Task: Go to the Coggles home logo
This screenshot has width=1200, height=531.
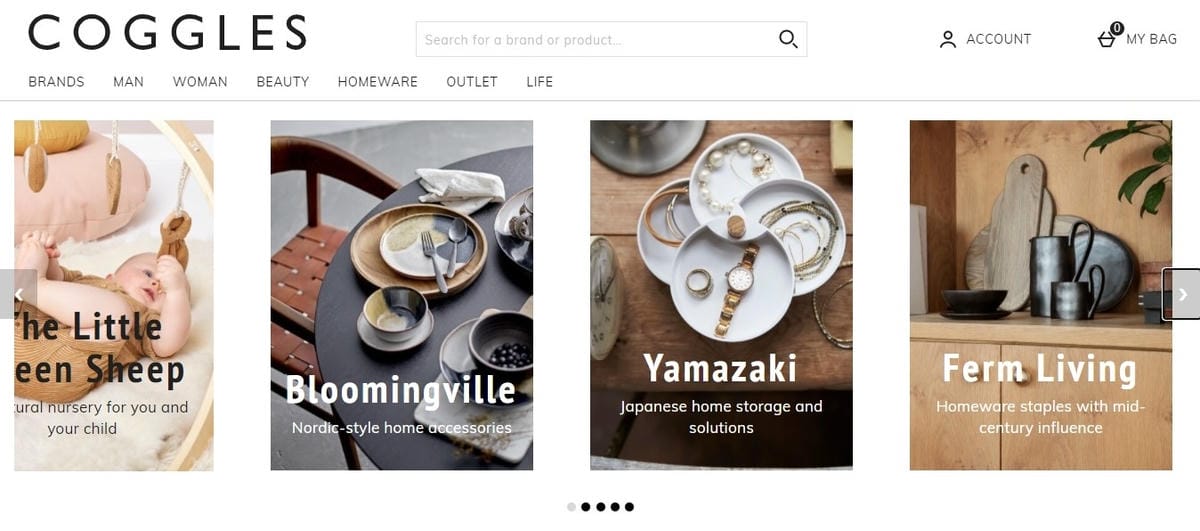Action: (167, 33)
